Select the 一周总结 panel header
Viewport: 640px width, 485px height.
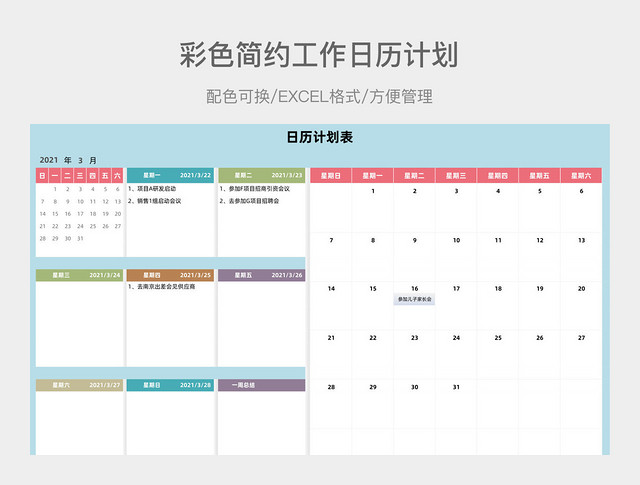262,385
